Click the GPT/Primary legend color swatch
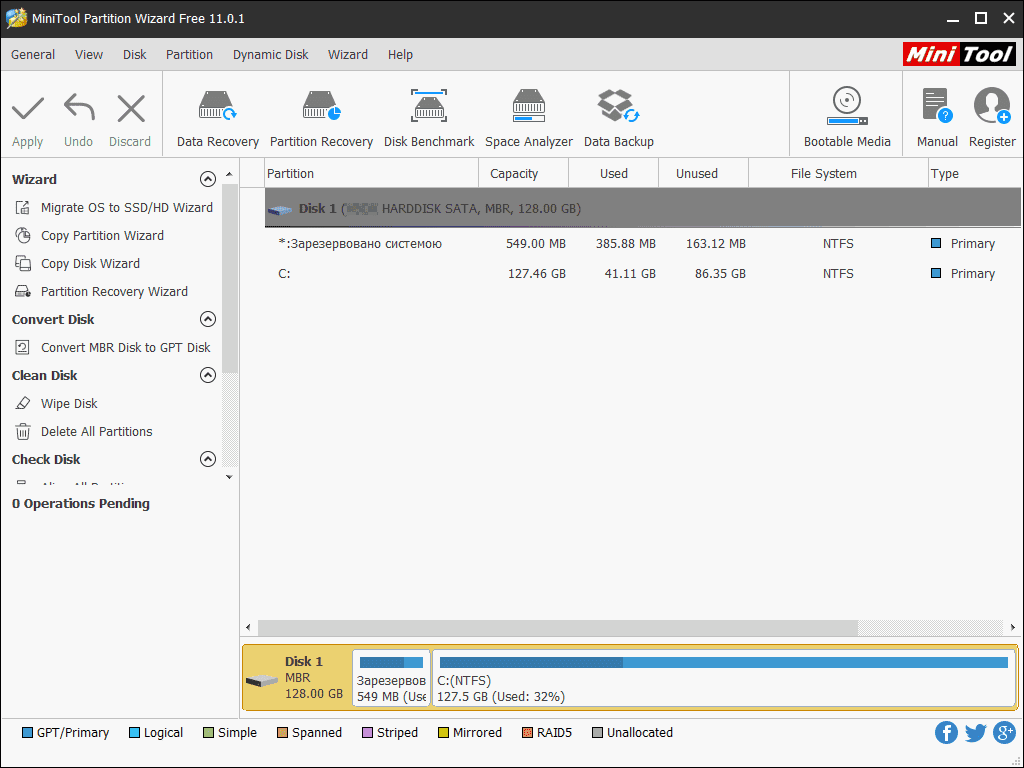The width and height of the screenshot is (1024, 768). click(x=27, y=733)
